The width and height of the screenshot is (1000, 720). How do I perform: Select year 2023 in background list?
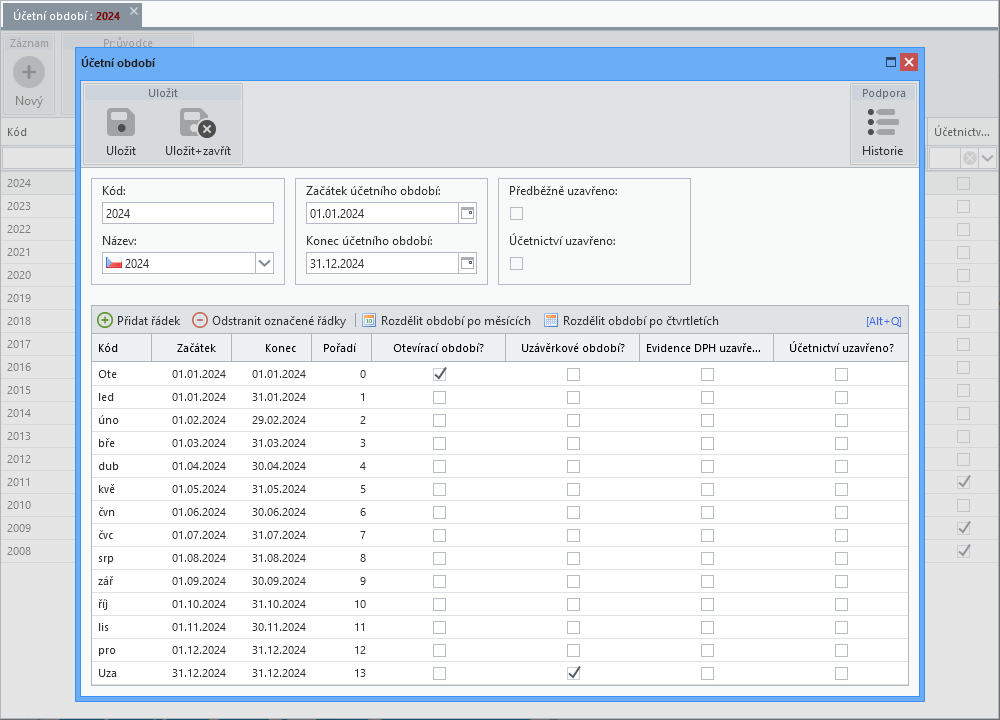(19, 206)
